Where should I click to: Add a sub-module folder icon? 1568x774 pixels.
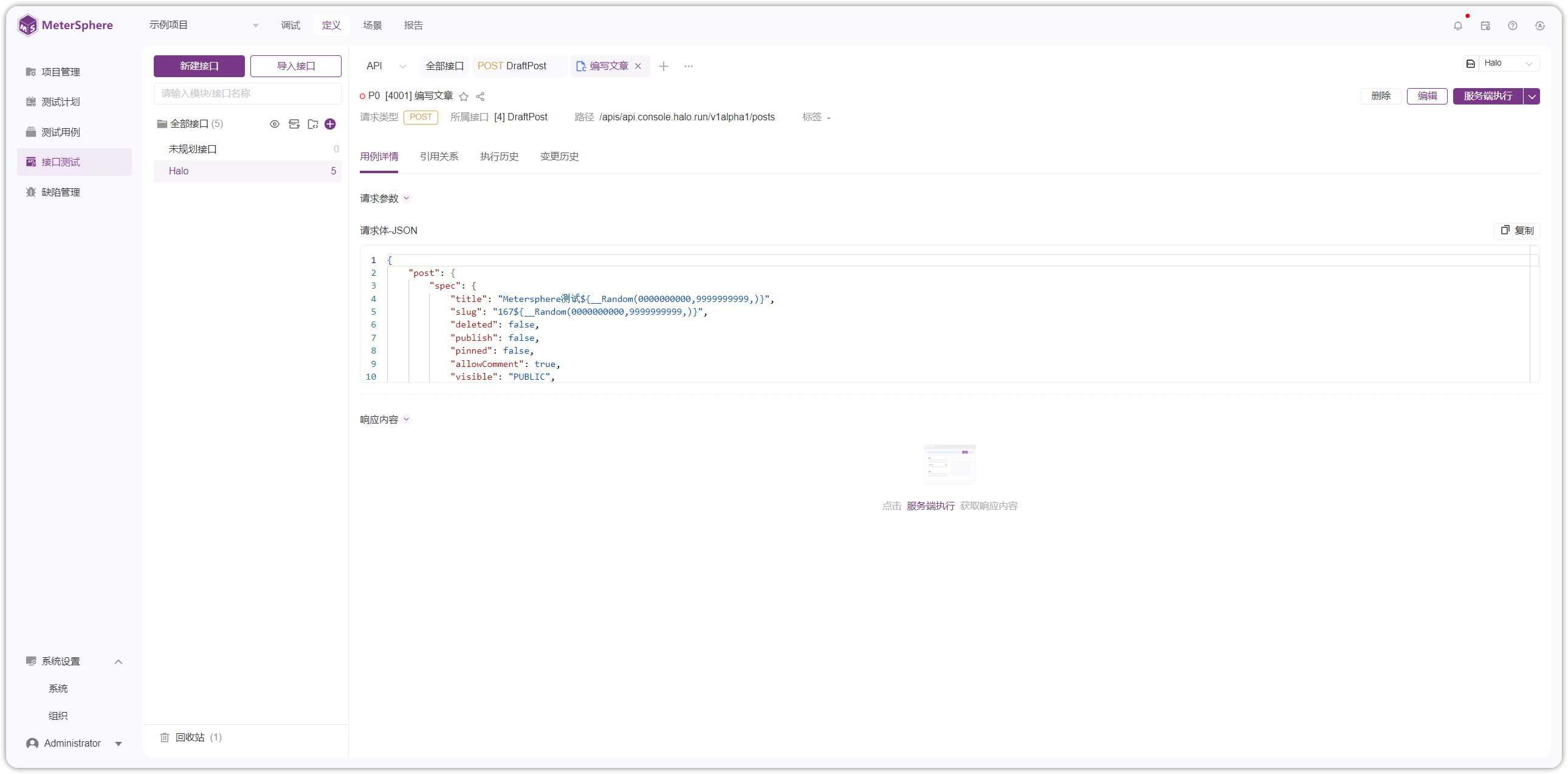313,124
